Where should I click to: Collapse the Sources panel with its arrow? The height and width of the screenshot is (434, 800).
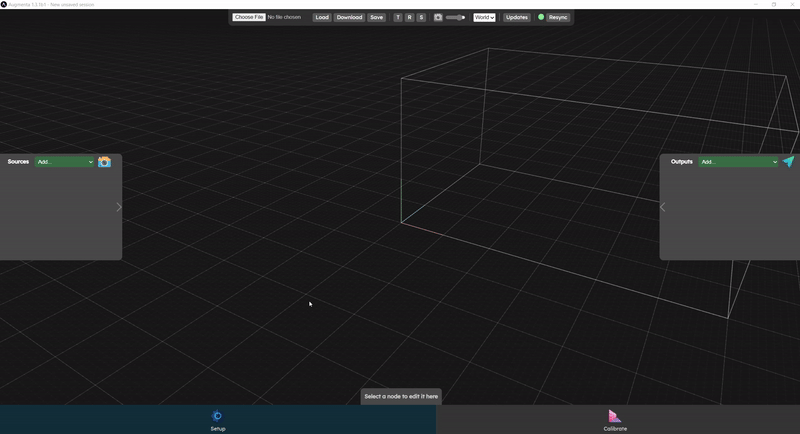click(118, 207)
